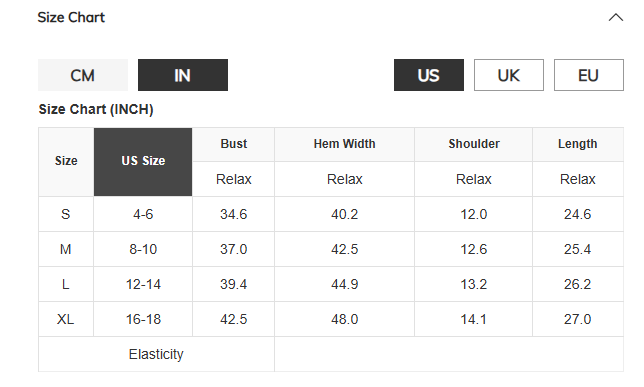Image resolution: width=644 pixels, height=387 pixels.
Task: Select the US Size column header
Action: 143,162
